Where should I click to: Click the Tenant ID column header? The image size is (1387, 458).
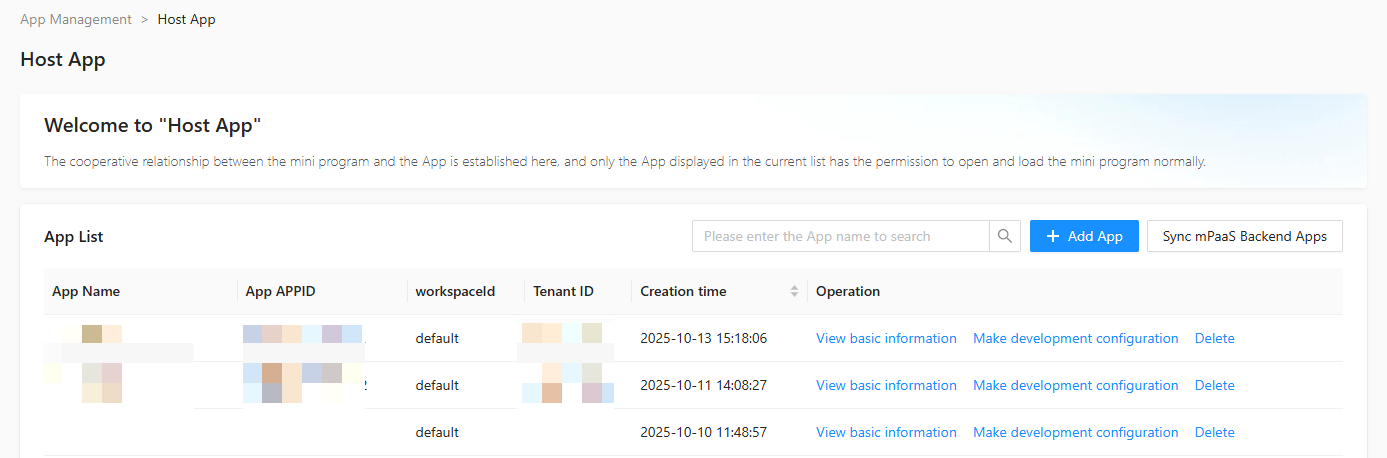tap(563, 291)
